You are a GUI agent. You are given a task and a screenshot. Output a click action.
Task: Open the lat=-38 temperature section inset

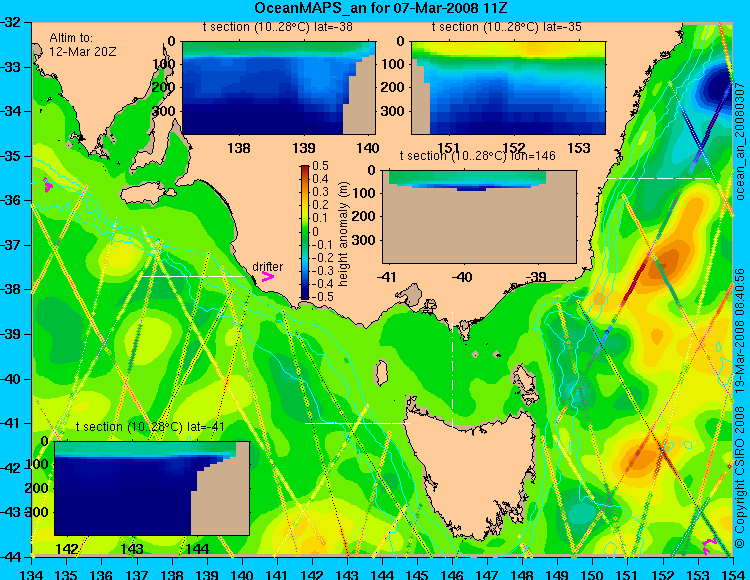pos(279,88)
